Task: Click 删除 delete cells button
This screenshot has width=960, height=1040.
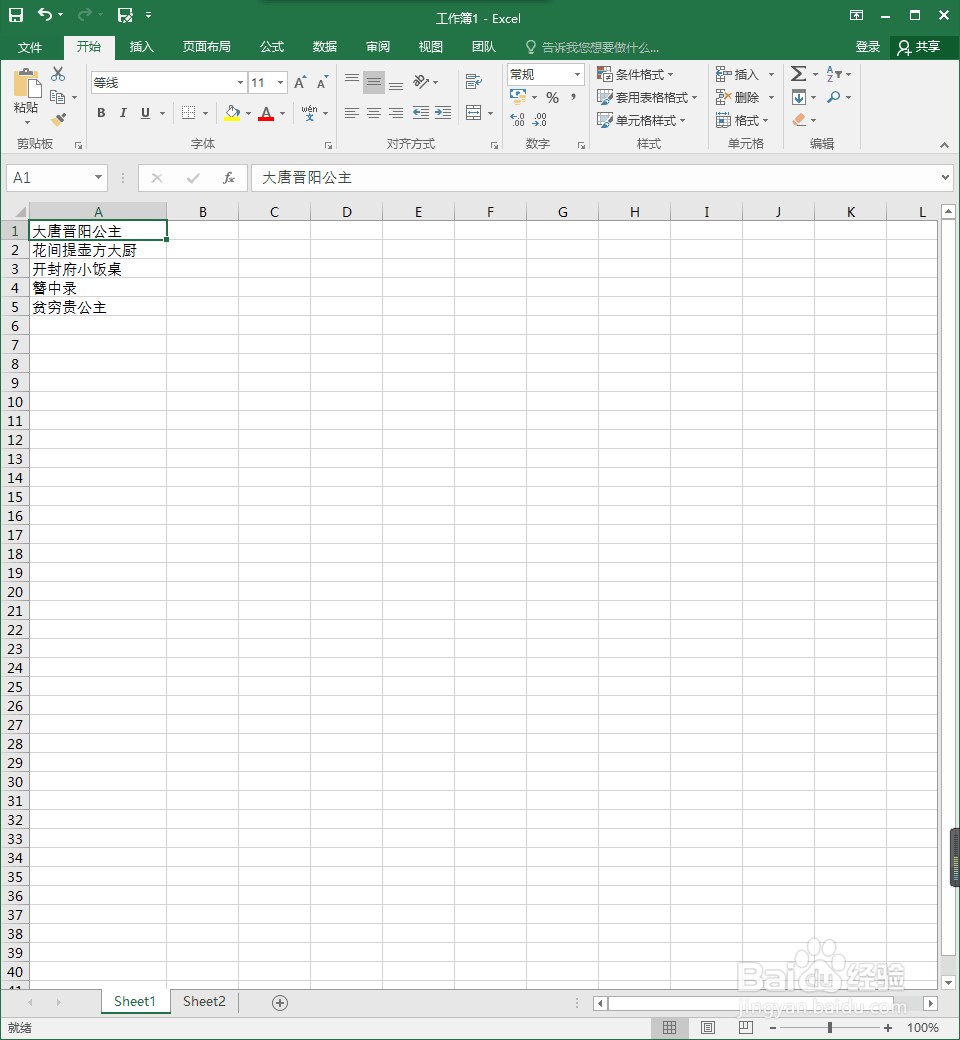Action: coord(745,98)
